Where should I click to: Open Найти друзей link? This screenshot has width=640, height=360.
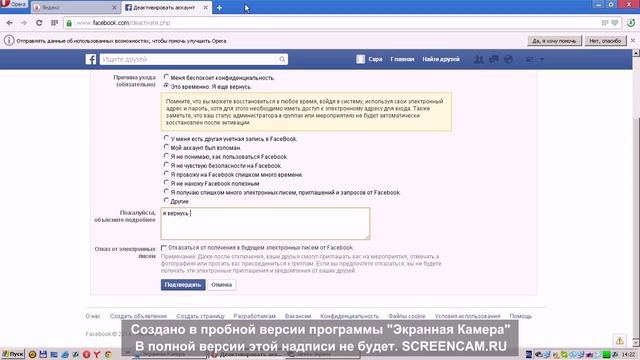[x=441, y=59]
